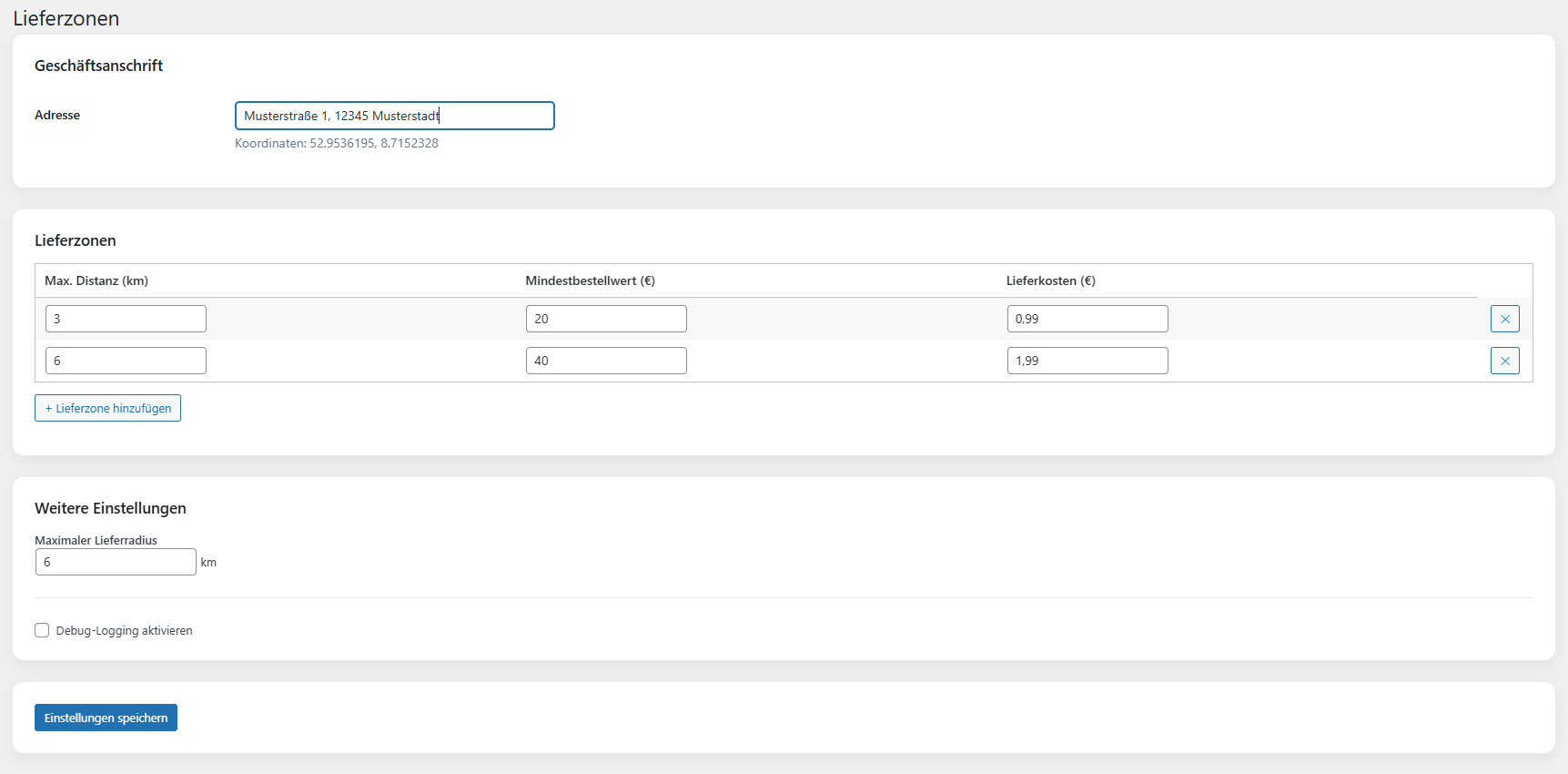
Task: Select the Lieferkosten field showing 1,99
Action: pyautogui.click(x=1087, y=361)
